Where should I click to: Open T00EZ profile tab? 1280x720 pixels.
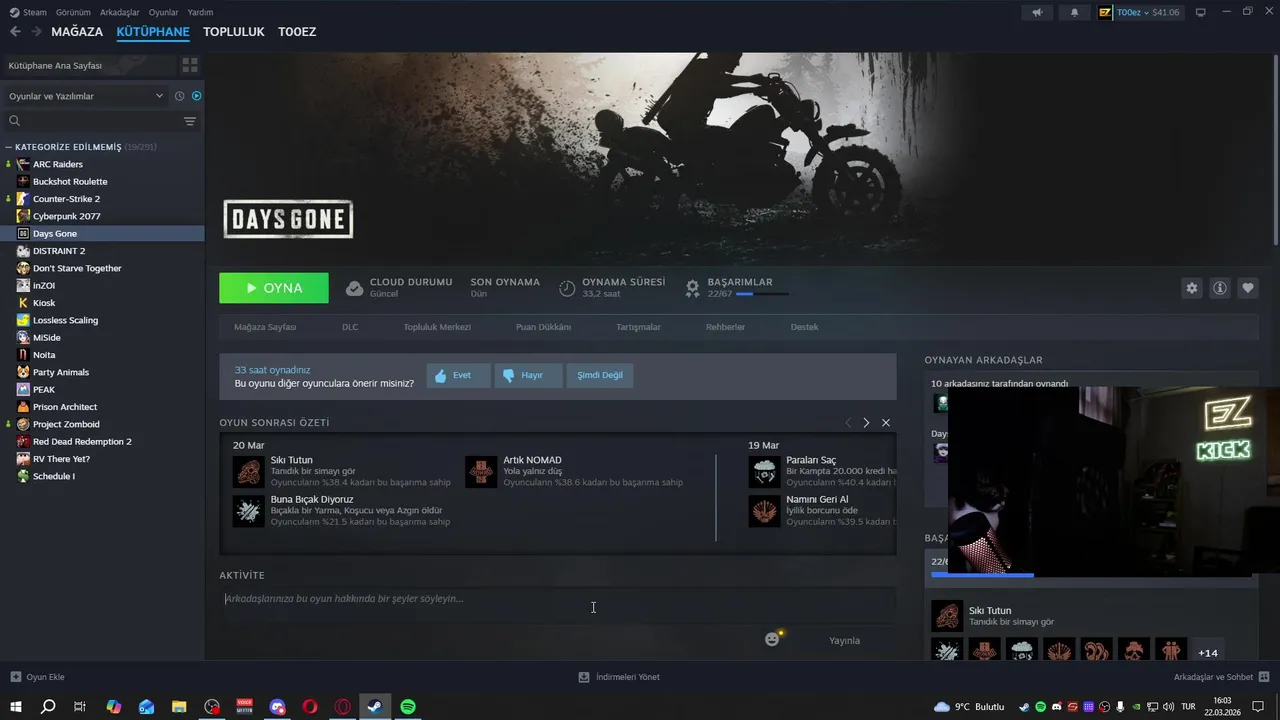[x=297, y=32]
